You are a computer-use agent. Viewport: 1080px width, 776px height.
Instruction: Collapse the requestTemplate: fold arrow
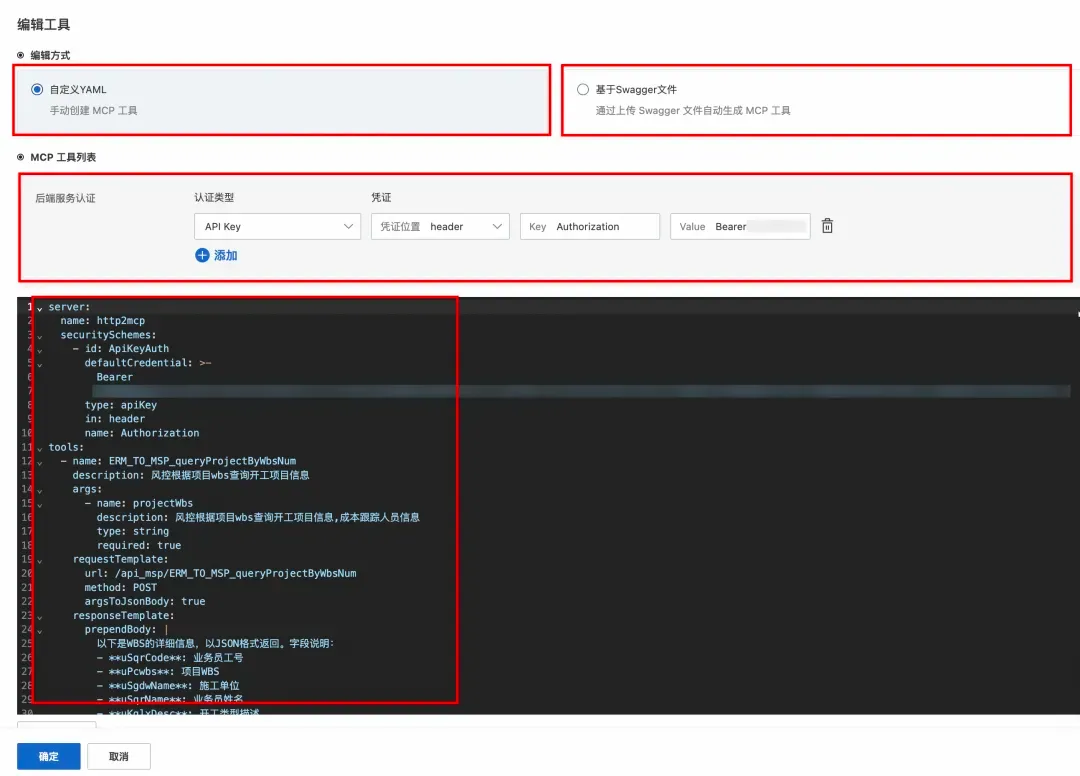(x=39, y=561)
